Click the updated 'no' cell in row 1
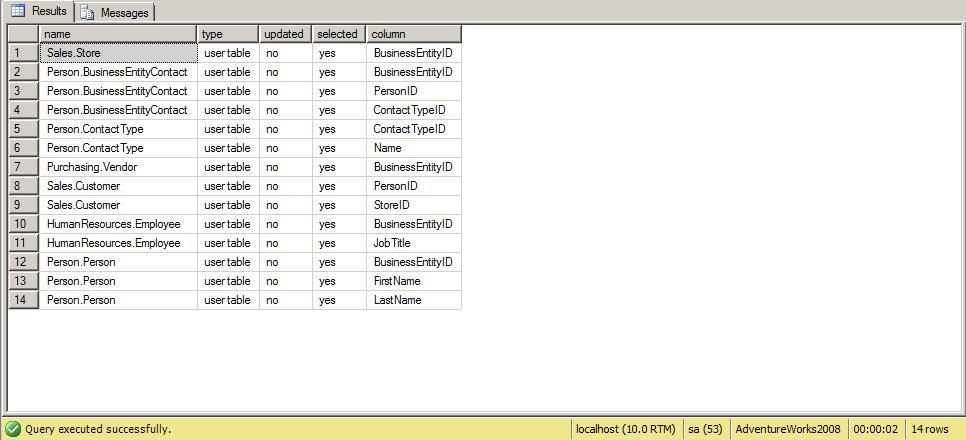Image resolution: width=966 pixels, height=440 pixels. coord(285,53)
